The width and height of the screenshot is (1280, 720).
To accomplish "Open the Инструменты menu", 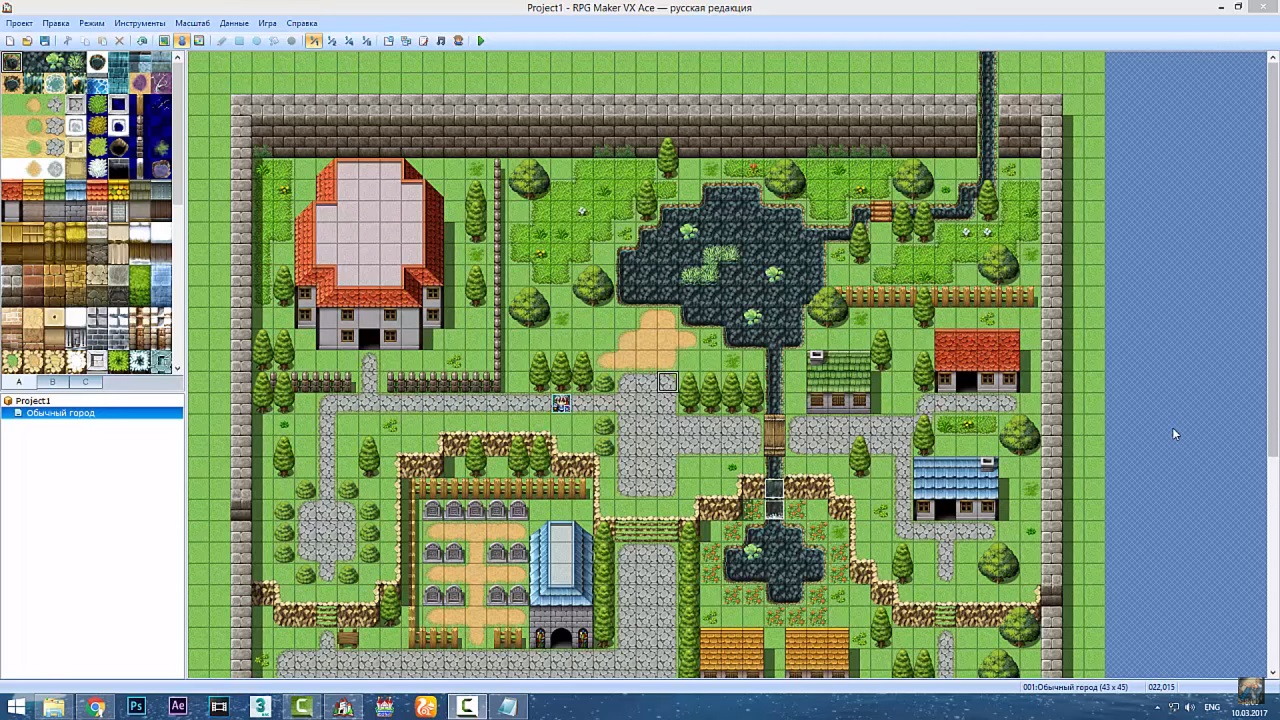I will (139, 23).
